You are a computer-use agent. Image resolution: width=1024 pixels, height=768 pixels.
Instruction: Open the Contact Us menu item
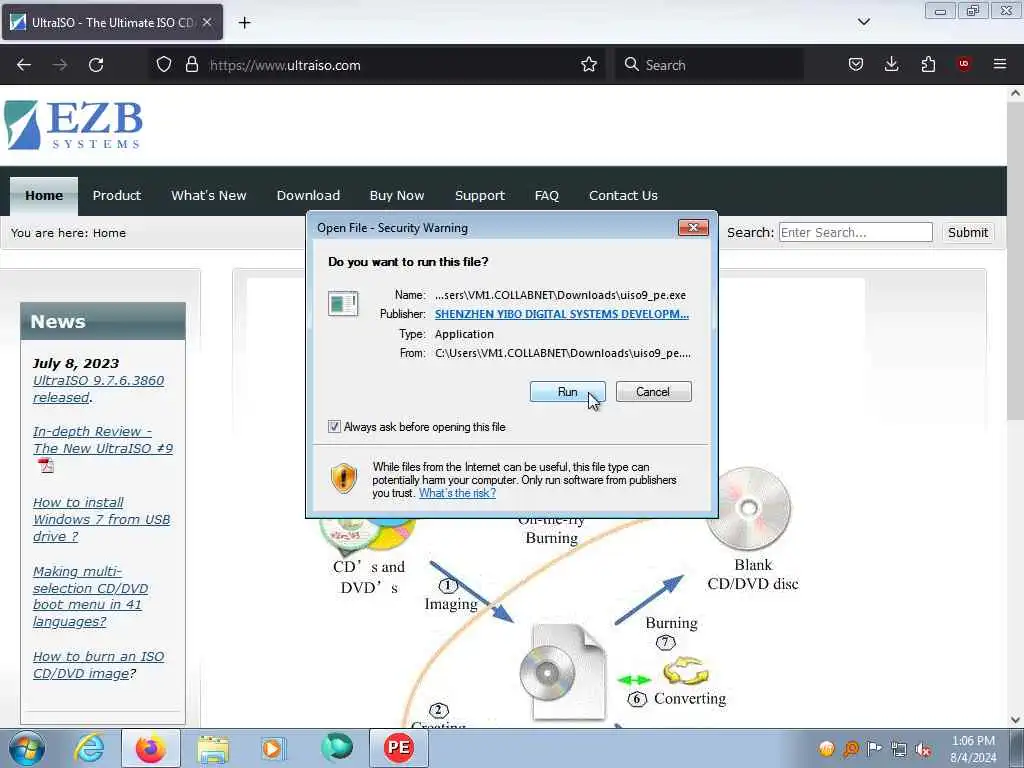click(623, 196)
